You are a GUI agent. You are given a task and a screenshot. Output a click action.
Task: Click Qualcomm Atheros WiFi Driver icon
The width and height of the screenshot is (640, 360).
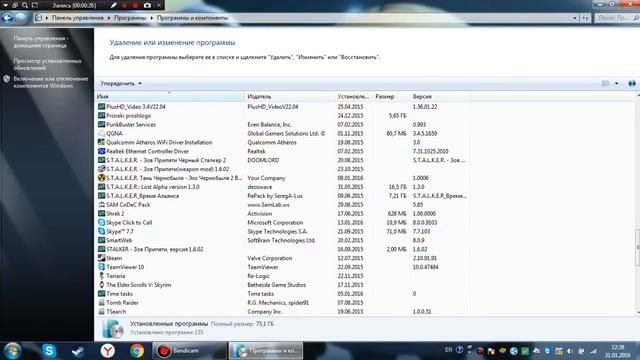click(x=101, y=142)
